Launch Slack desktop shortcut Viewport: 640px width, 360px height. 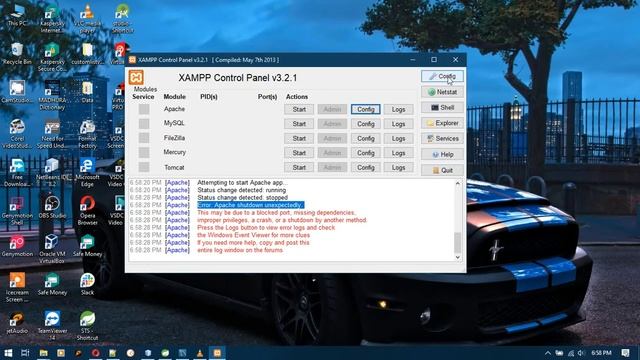pos(87,284)
